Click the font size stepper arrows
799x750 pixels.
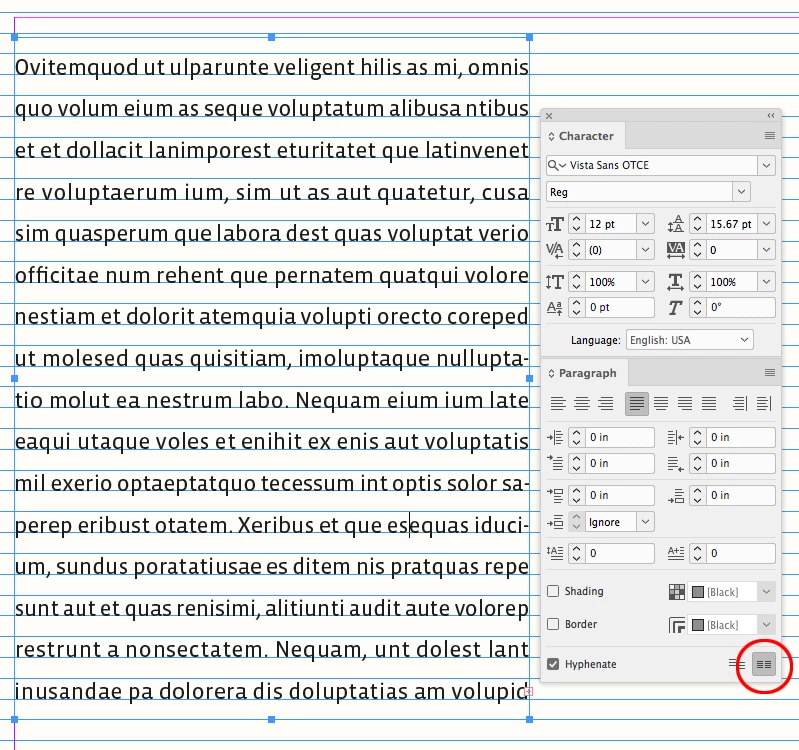click(x=576, y=224)
